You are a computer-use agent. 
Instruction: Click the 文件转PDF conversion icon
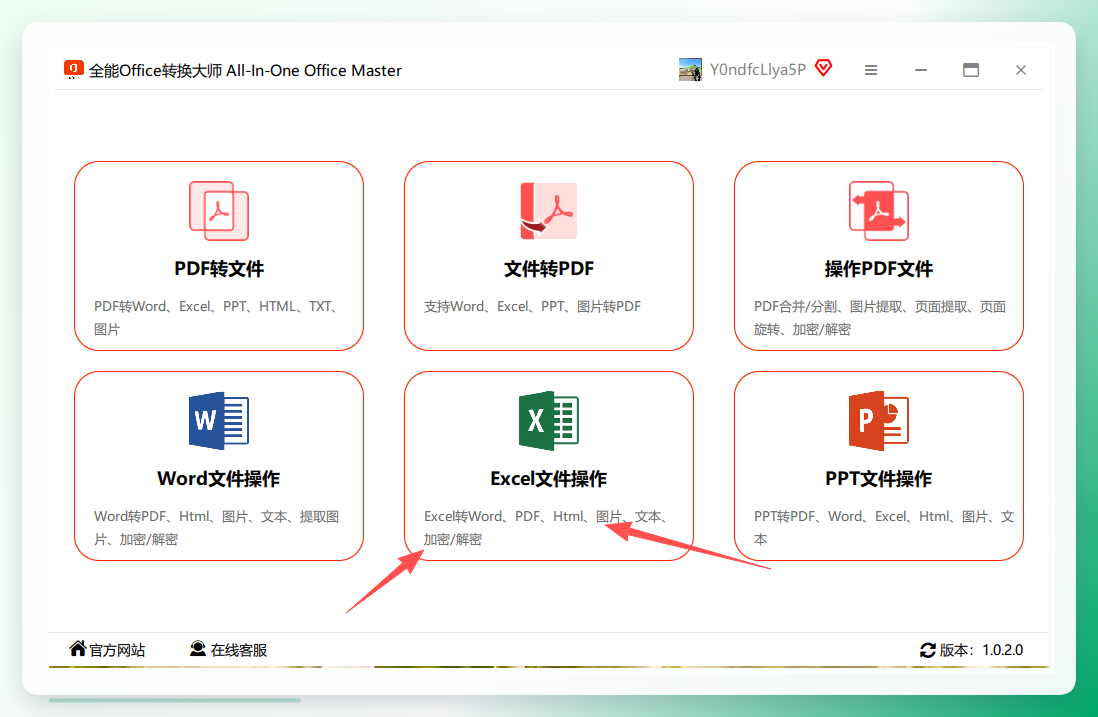549,211
